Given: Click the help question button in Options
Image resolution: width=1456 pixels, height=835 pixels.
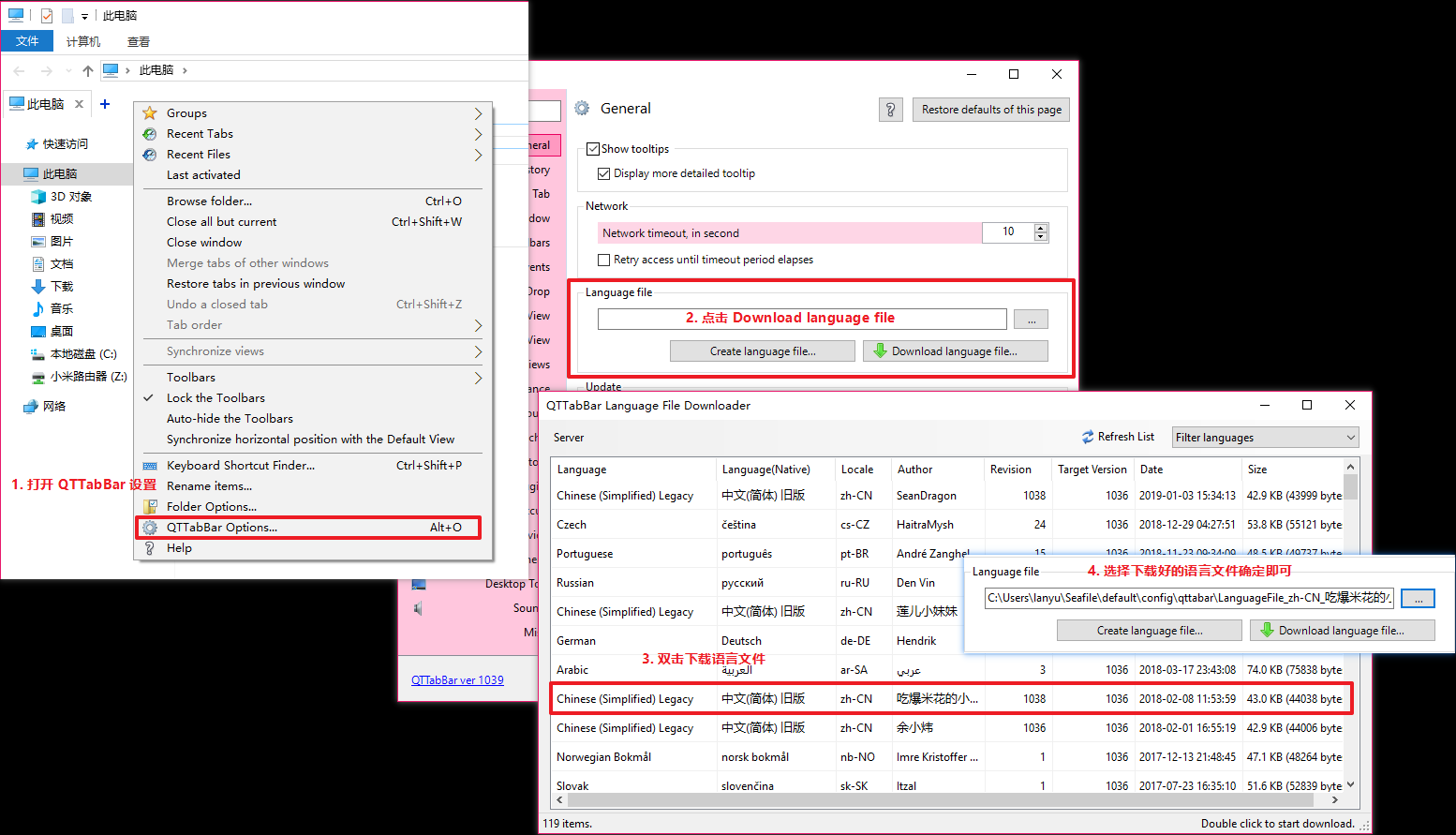Looking at the screenshot, I should [x=891, y=110].
